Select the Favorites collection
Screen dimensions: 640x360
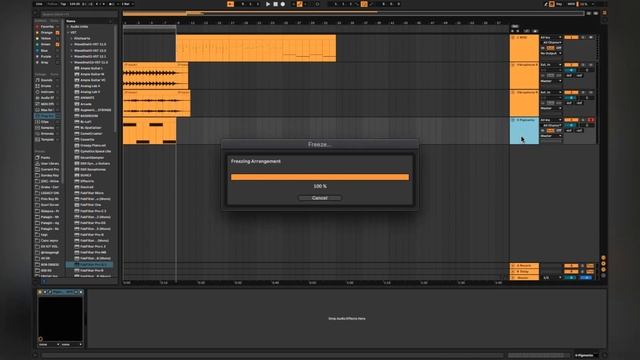pyautogui.click(x=46, y=27)
